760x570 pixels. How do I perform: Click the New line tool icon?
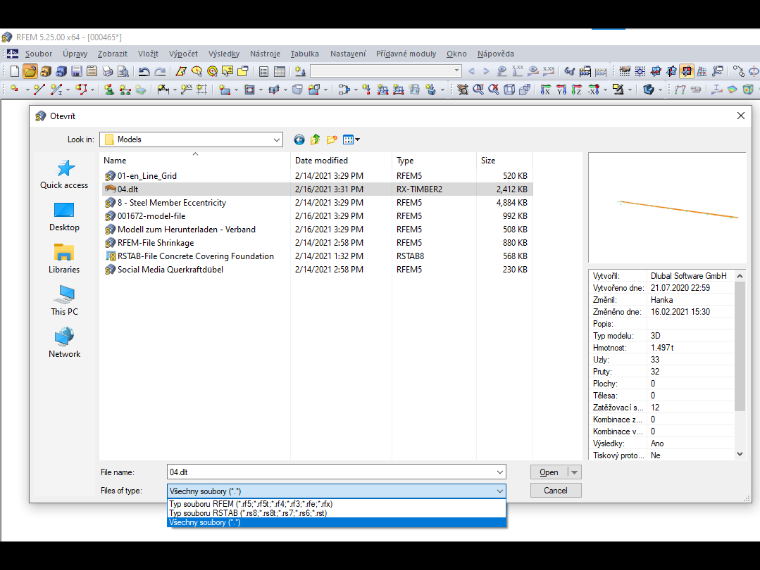coord(39,89)
